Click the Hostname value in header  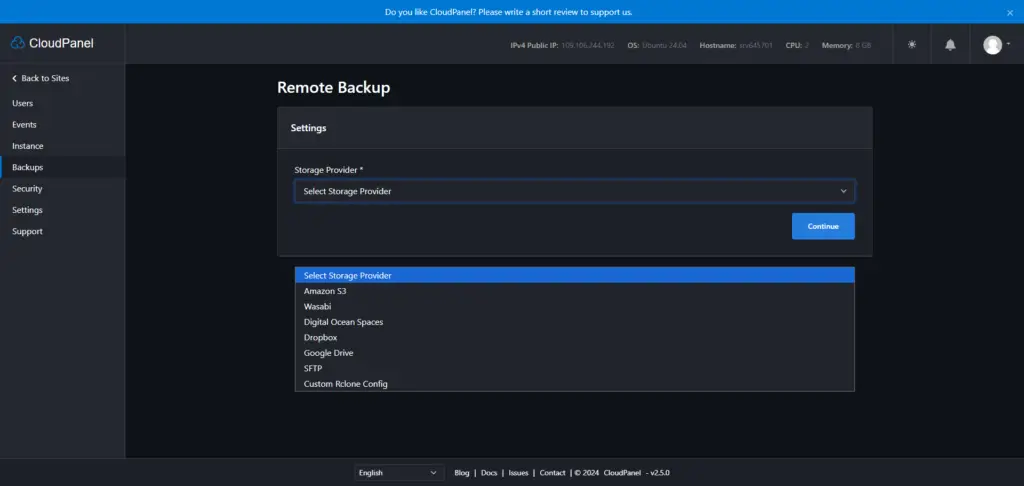point(756,46)
